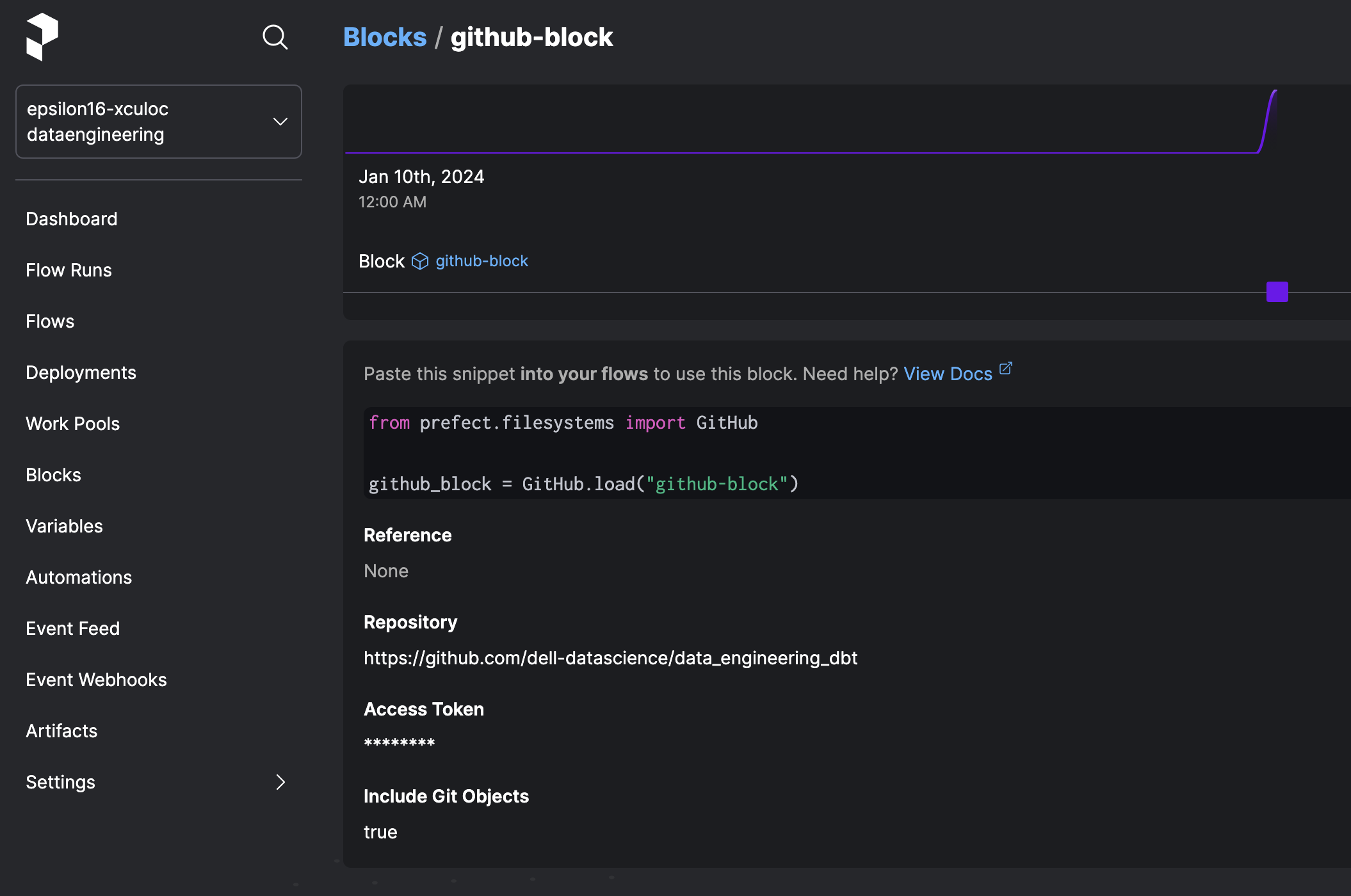Open Event Webhooks page

97,680
